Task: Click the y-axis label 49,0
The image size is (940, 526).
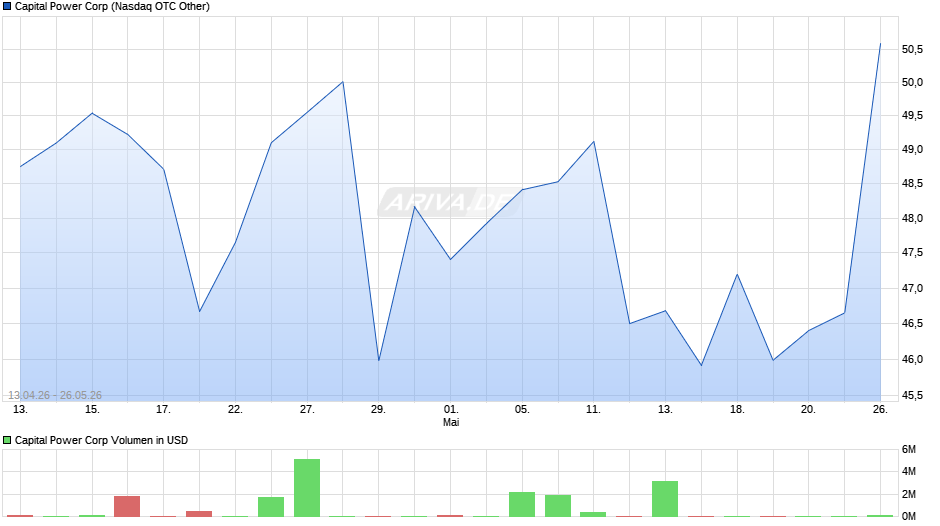Action: point(912,149)
